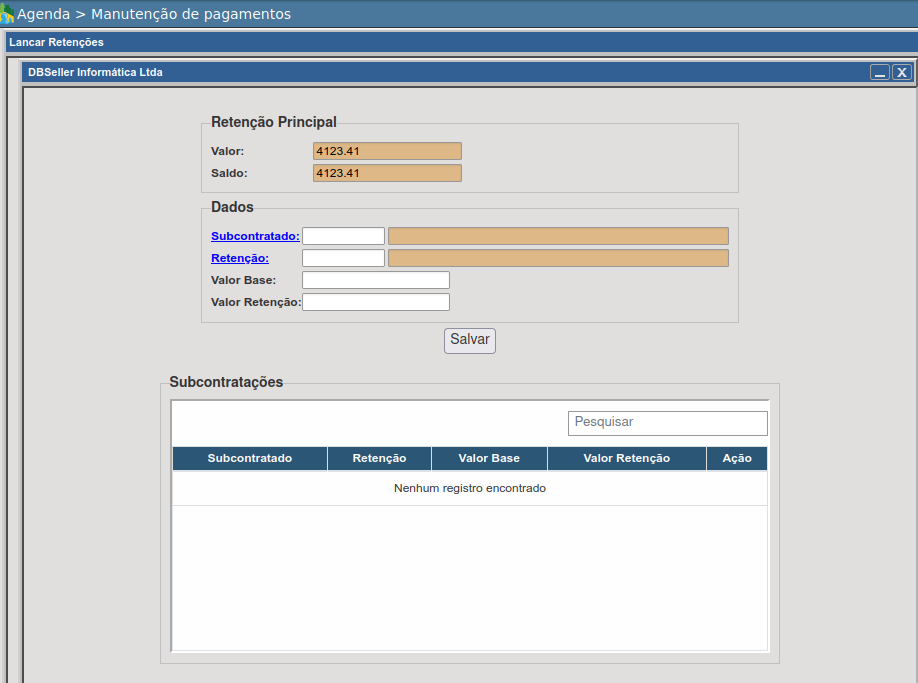
Task: Click into the Valor Base field
Action: pos(376,280)
